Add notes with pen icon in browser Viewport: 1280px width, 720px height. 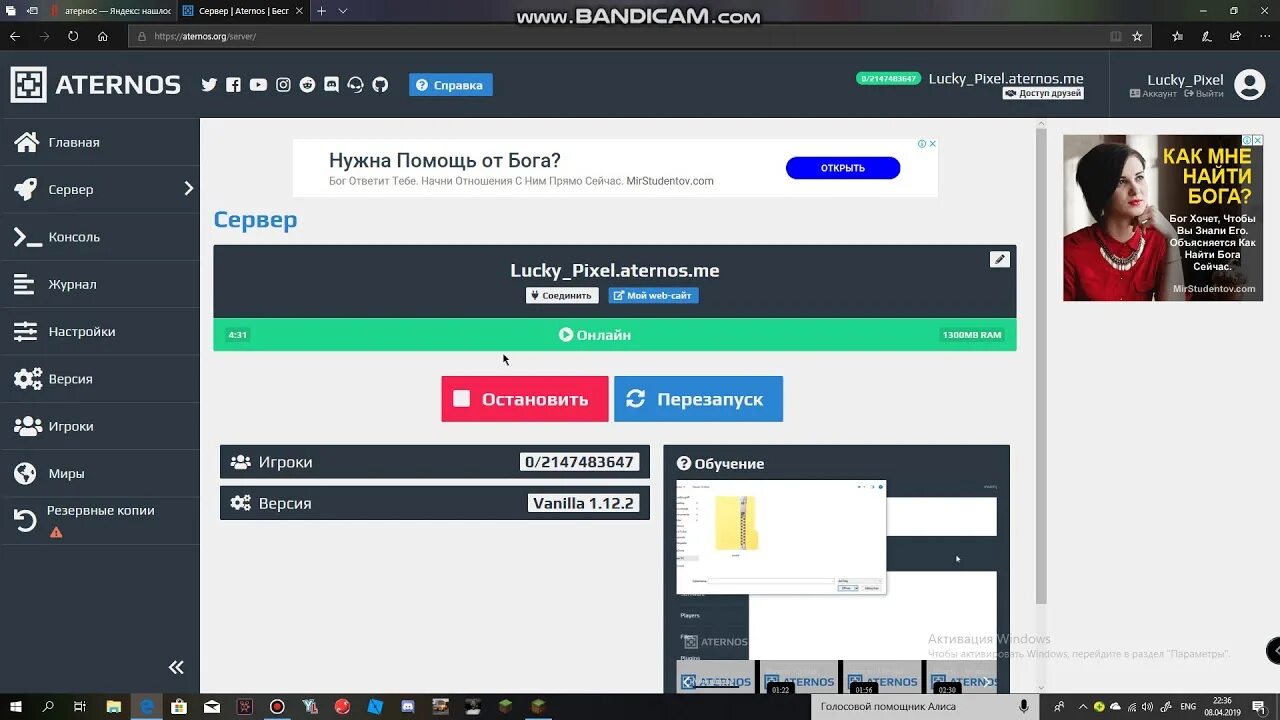[1207, 36]
